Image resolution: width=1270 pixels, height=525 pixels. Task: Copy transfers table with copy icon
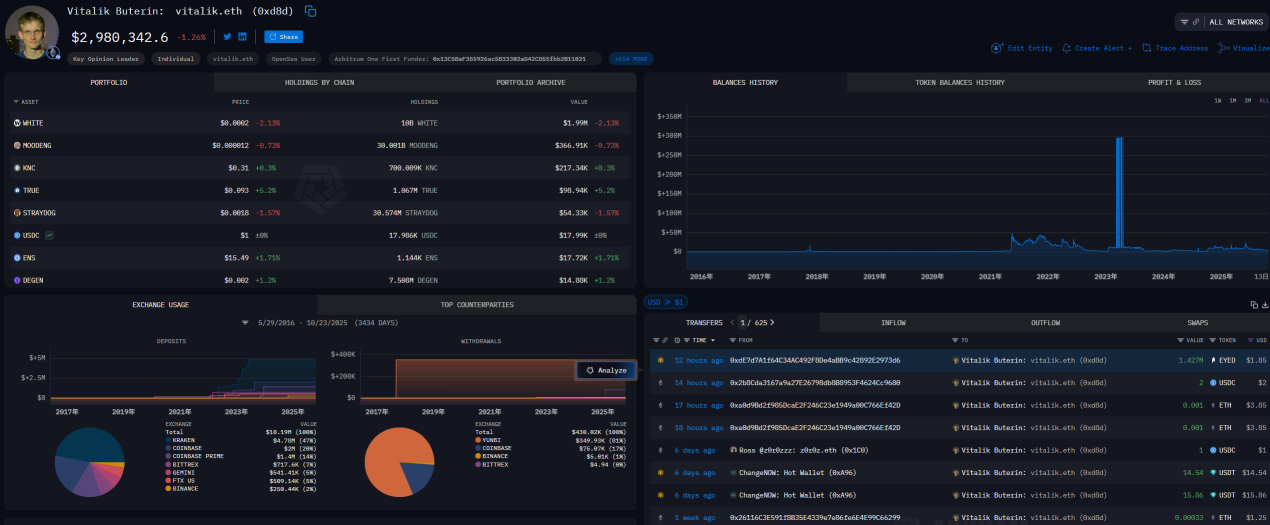[1254, 305]
